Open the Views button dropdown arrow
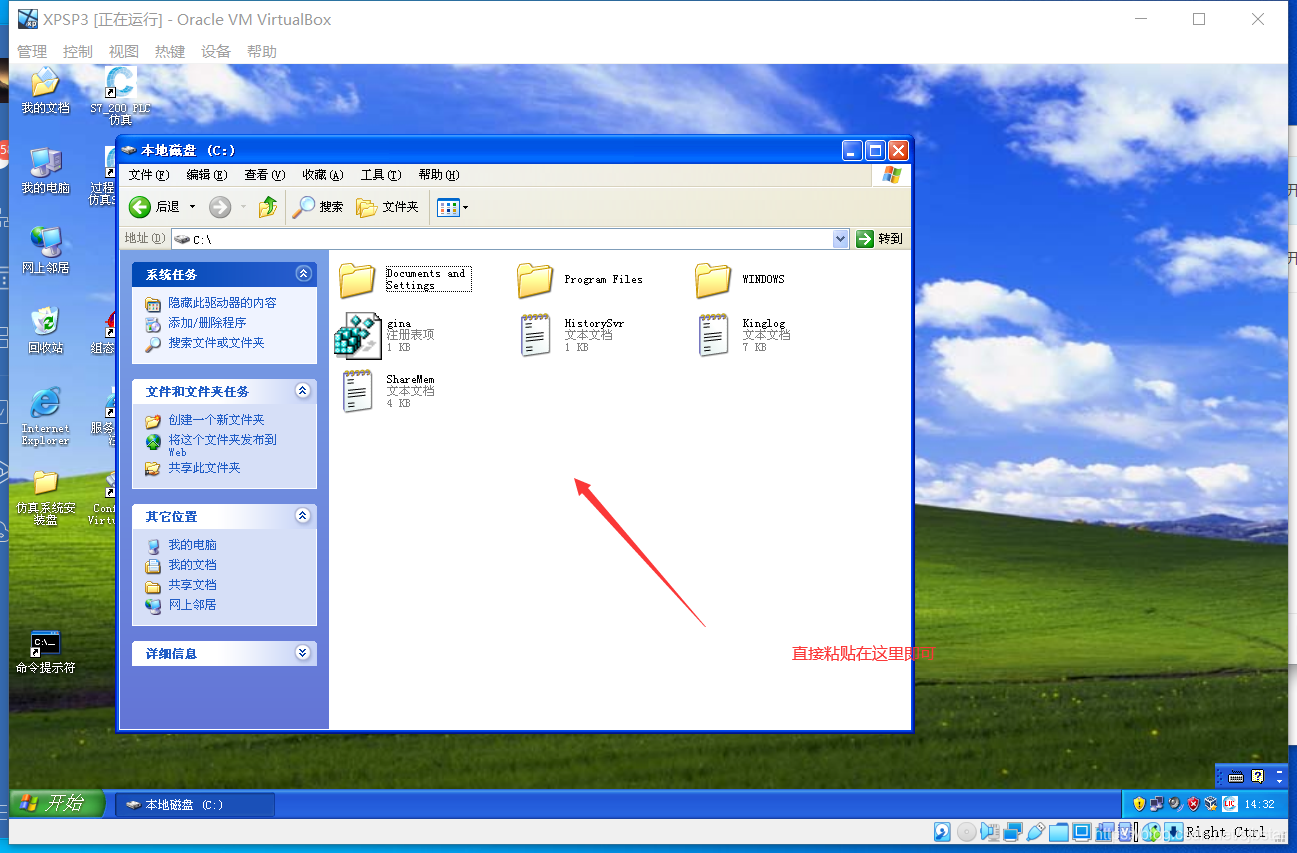 [465, 207]
